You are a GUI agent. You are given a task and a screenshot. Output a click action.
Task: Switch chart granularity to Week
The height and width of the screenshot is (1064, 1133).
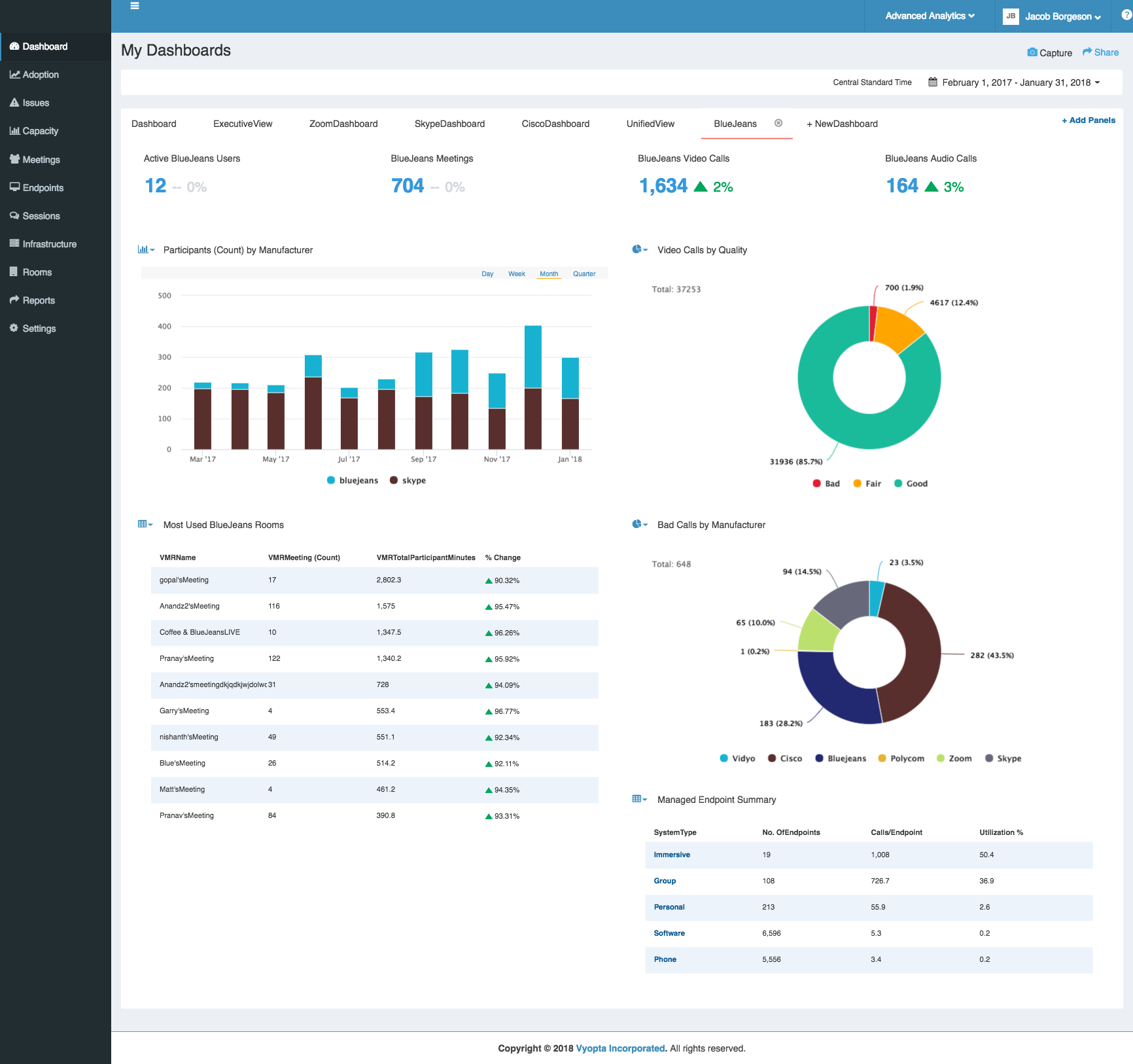coord(517,274)
